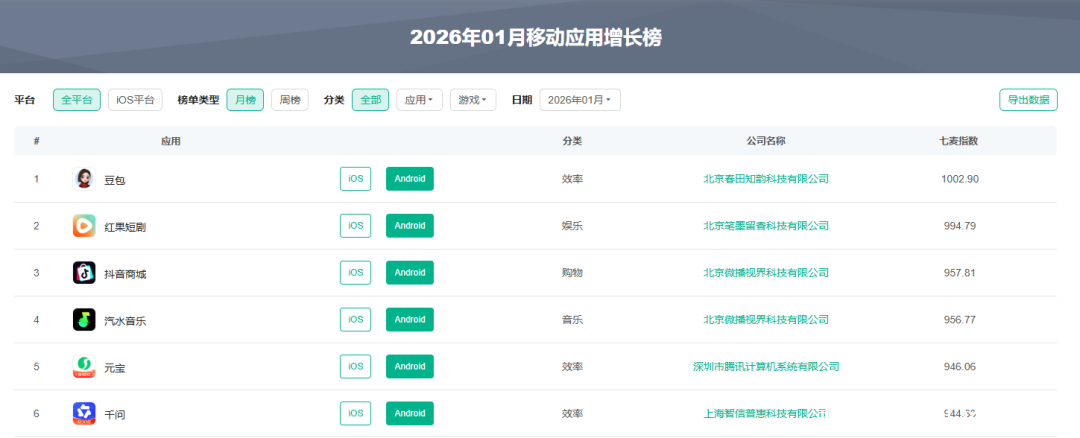Viewport: 1080px width, 438px height.
Task: Open the 千问 app icon
Action: point(84,413)
